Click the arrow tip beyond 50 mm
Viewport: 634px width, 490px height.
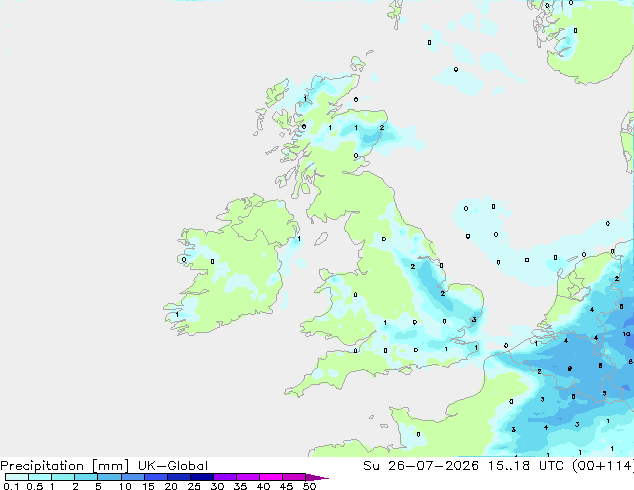(317, 477)
